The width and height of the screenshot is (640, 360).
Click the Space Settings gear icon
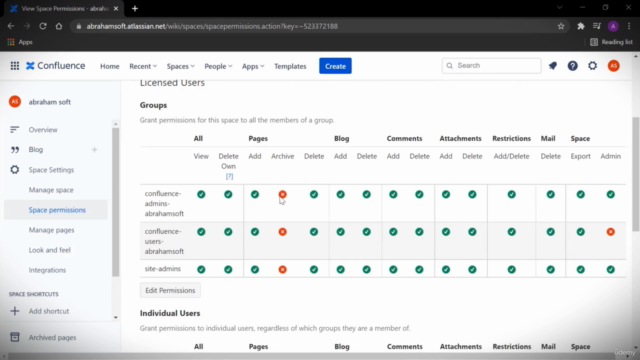pyautogui.click(x=15, y=169)
